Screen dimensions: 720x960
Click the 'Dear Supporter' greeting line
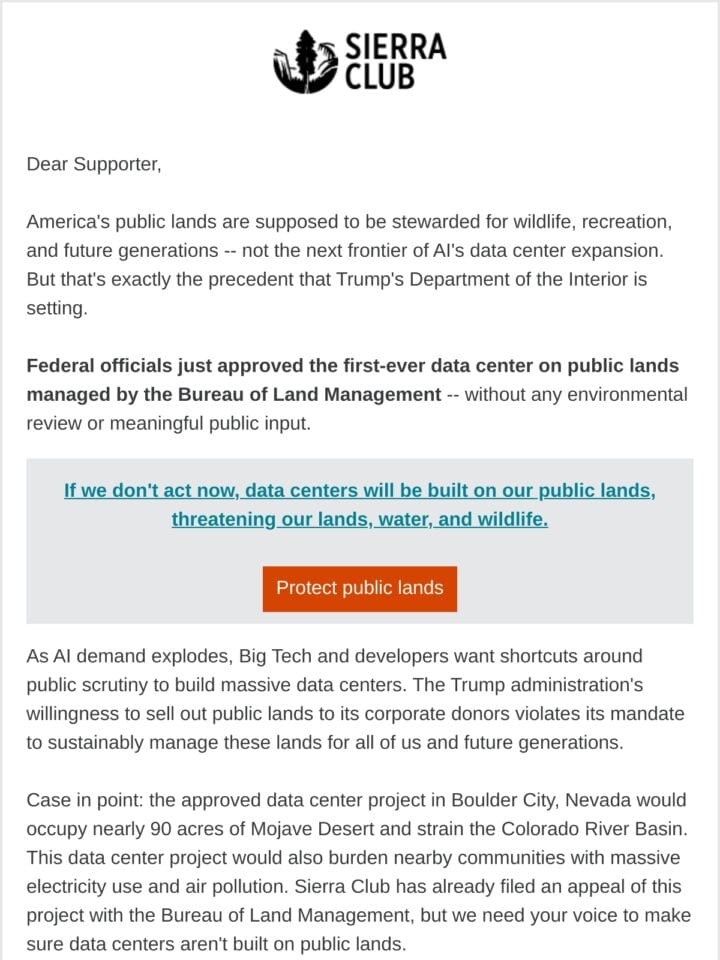pyautogui.click(x=94, y=164)
